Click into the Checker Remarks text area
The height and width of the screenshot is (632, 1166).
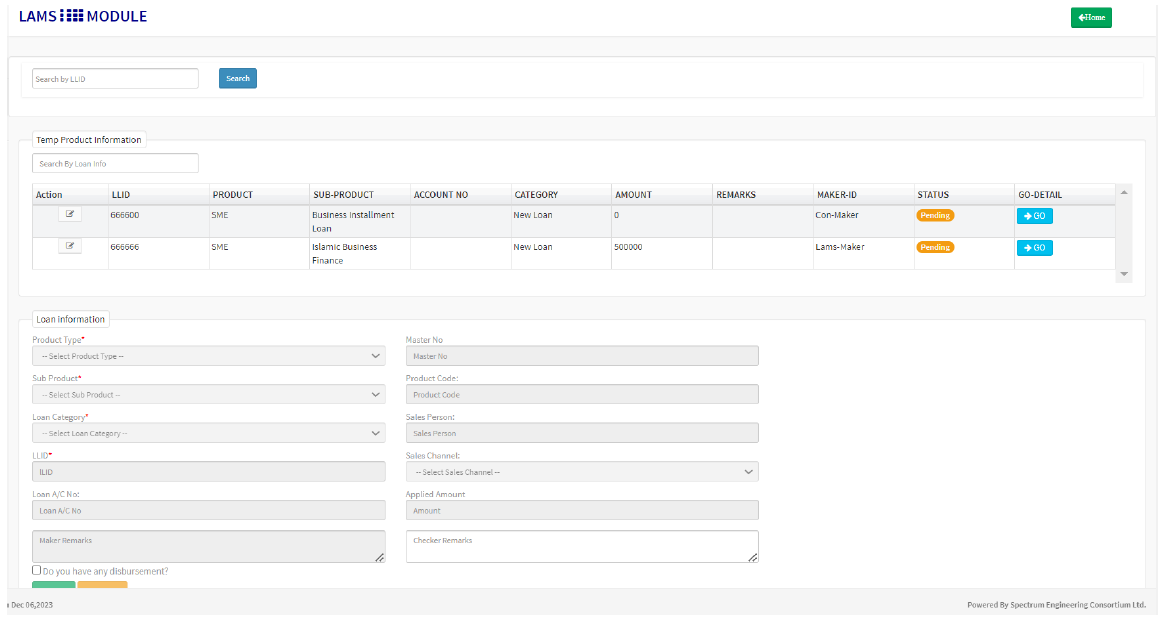pos(581,546)
